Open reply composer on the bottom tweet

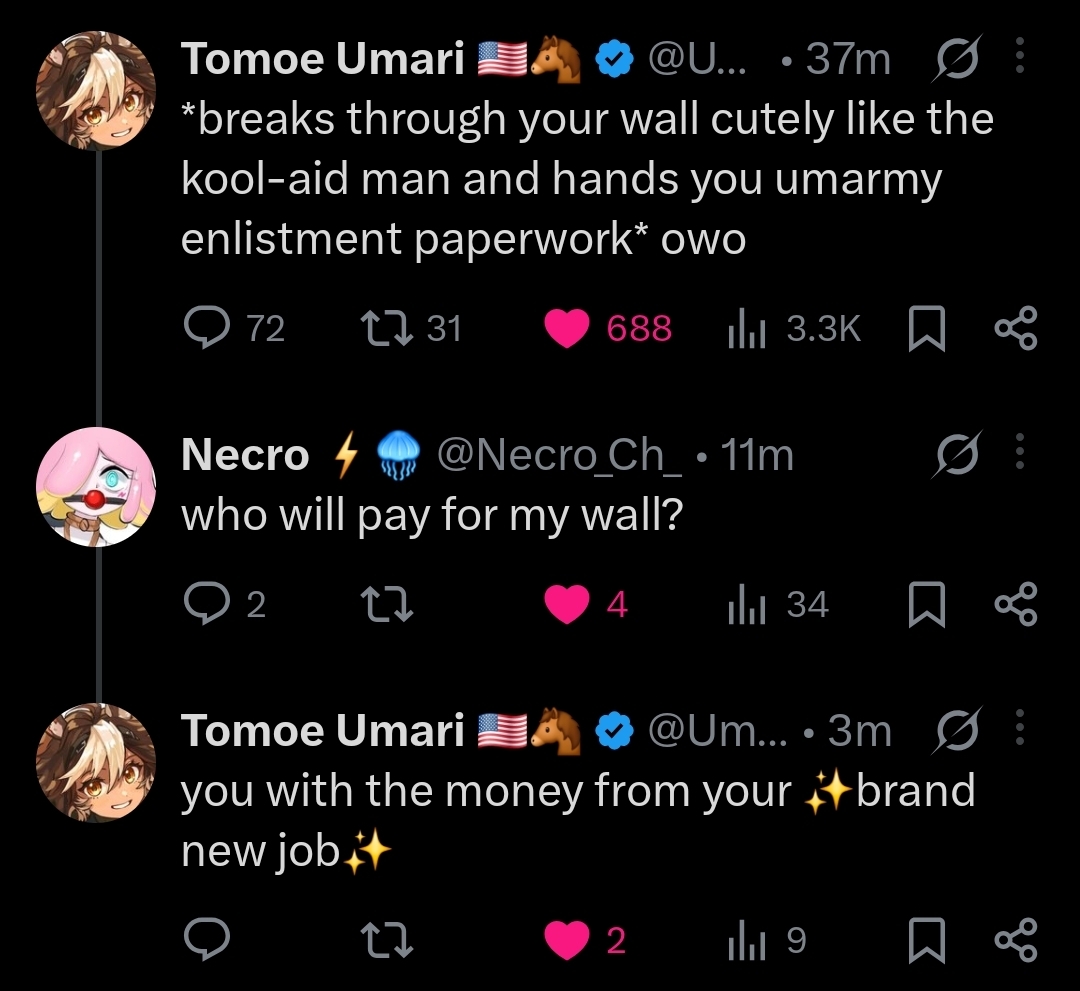pyautogui.click(x=207, y=939)
